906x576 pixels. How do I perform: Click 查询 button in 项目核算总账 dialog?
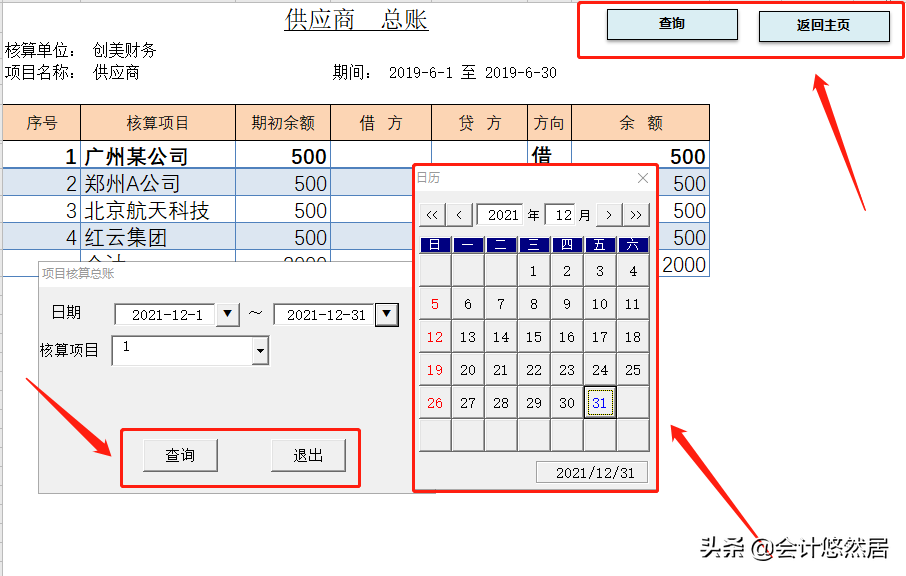(x=180, y=455)
